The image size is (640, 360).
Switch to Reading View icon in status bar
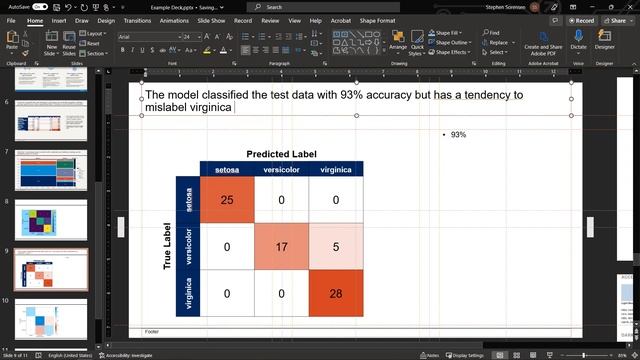533,356
